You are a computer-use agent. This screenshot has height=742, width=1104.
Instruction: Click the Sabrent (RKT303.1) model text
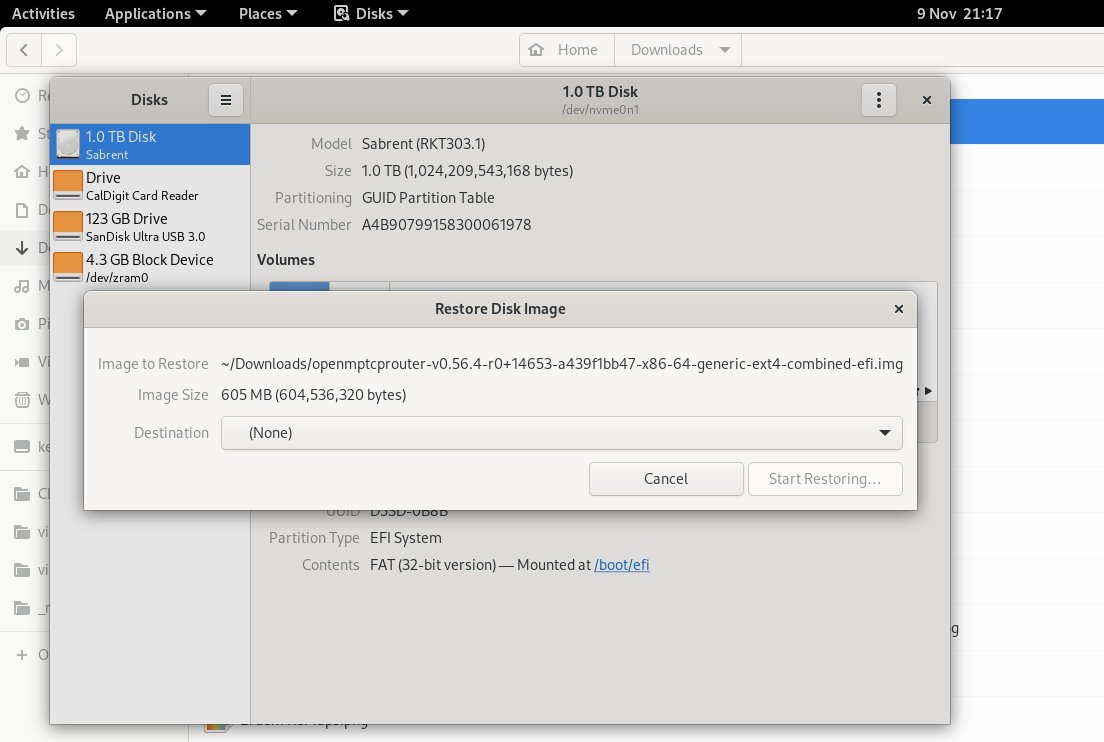click(423, 144)
